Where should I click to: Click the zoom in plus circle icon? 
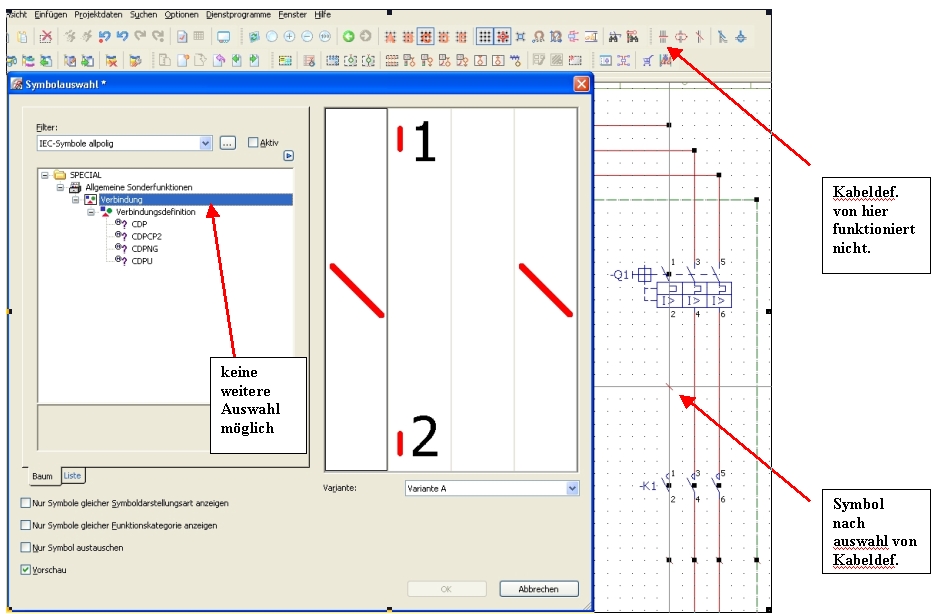pos(290,37)
